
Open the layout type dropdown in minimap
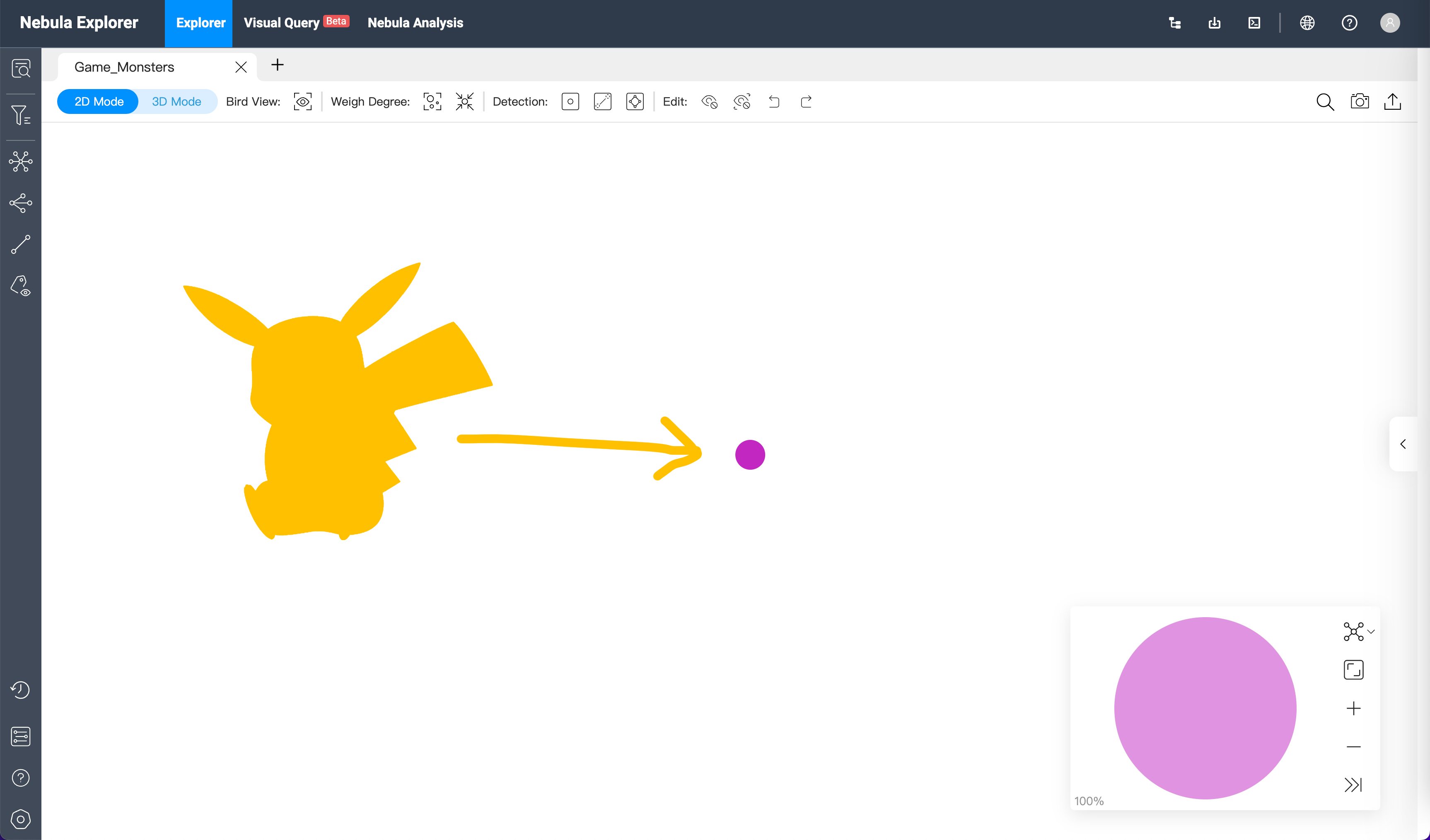1358,632
